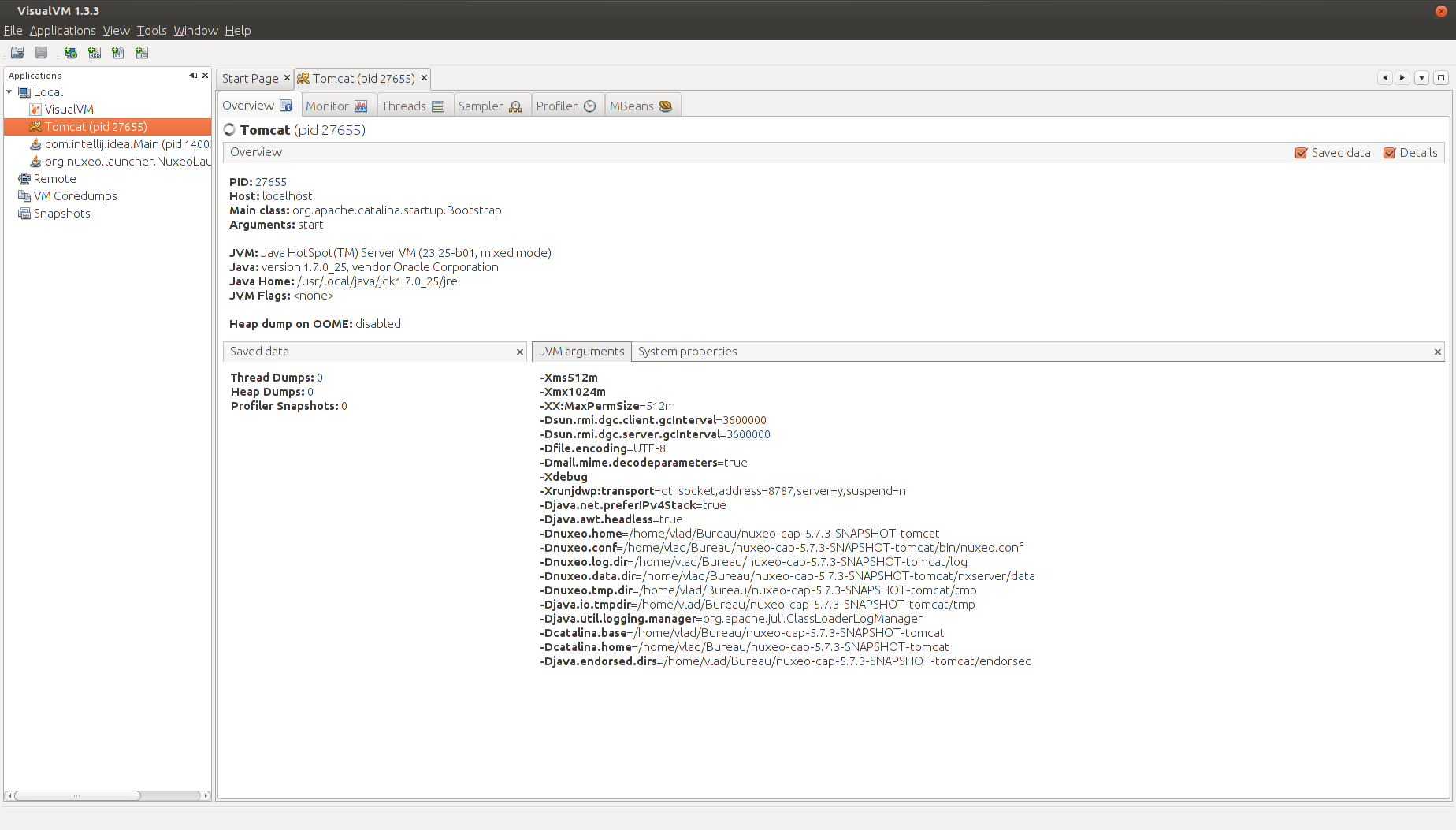
Task: Click the Add Application Snapshot toolbar icon
Action: [142, 53]
